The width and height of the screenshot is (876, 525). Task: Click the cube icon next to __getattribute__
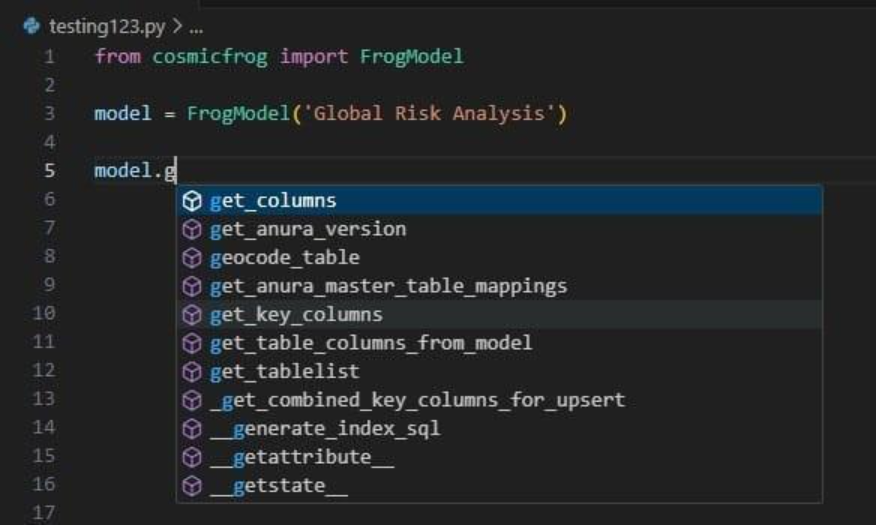pos(193,458)
